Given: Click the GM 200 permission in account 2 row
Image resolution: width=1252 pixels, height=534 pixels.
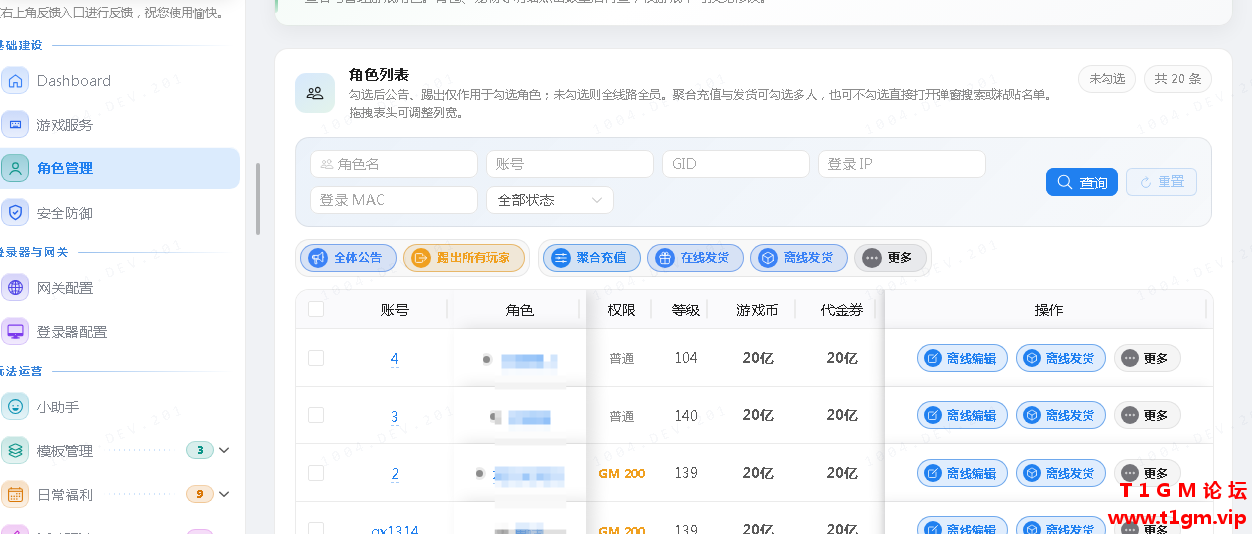Looking at the screenshot, I should point(621,473).
